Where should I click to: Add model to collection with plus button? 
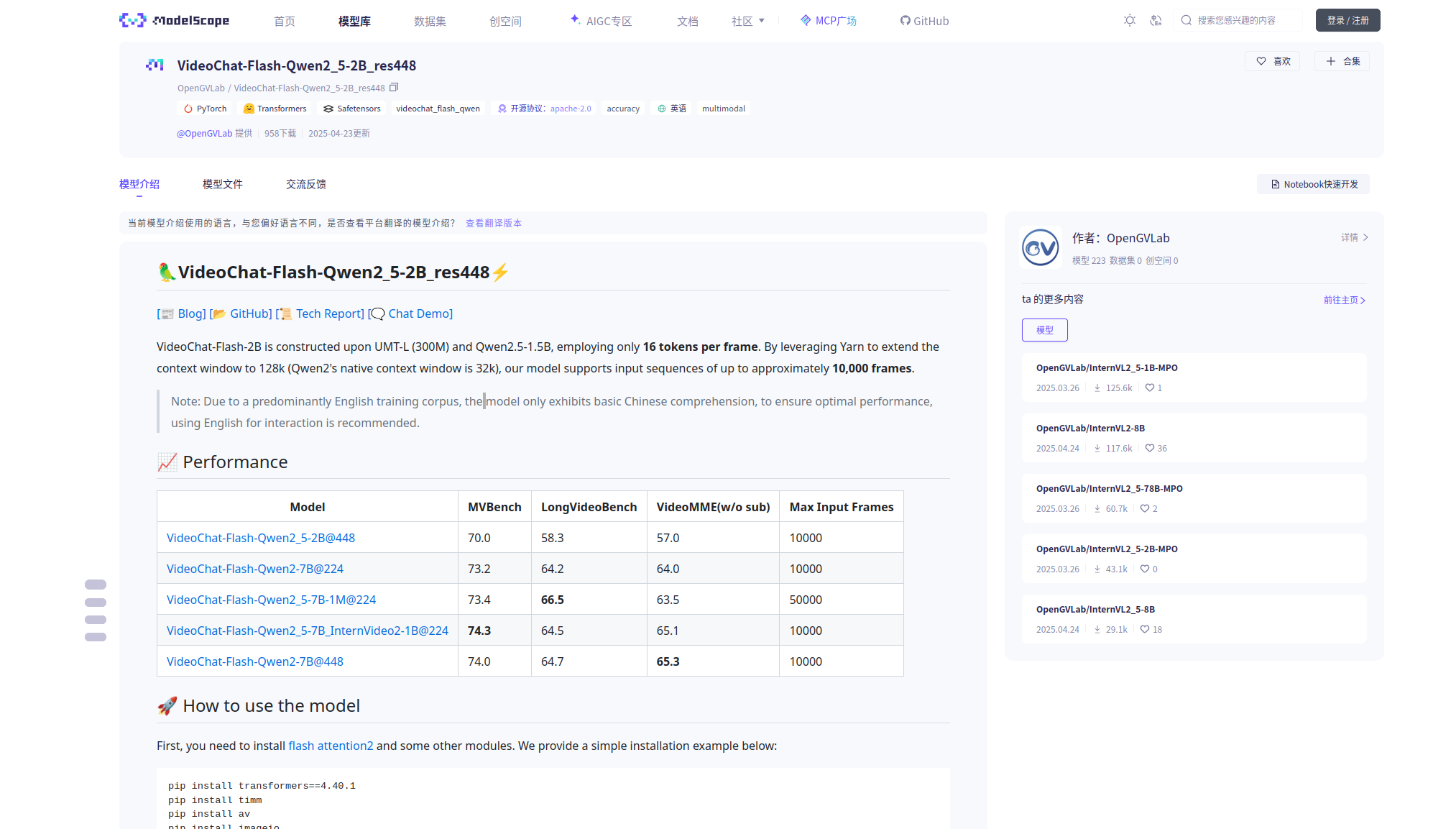click(x=1342, y=62)
